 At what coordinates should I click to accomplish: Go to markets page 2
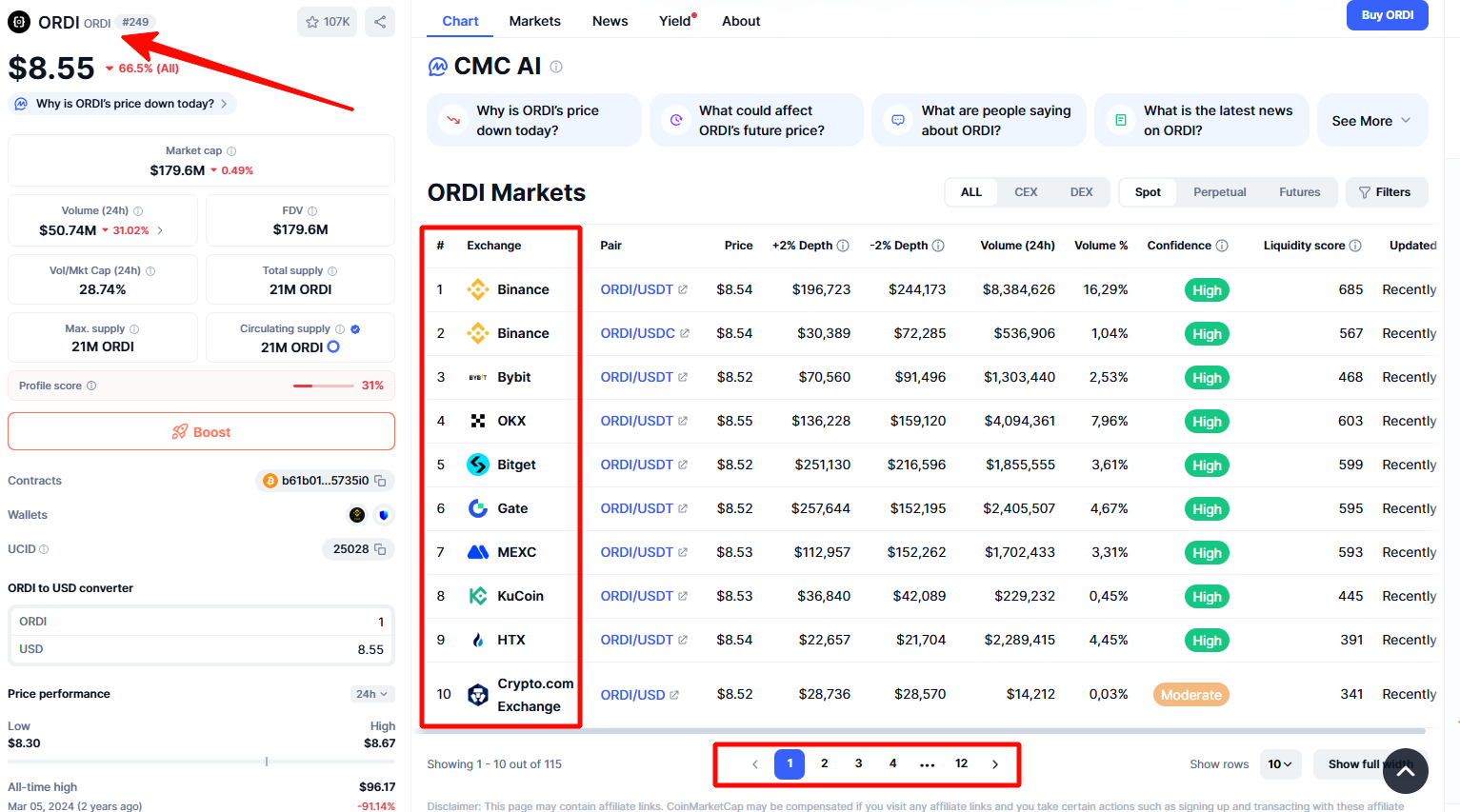pos(824,763)
